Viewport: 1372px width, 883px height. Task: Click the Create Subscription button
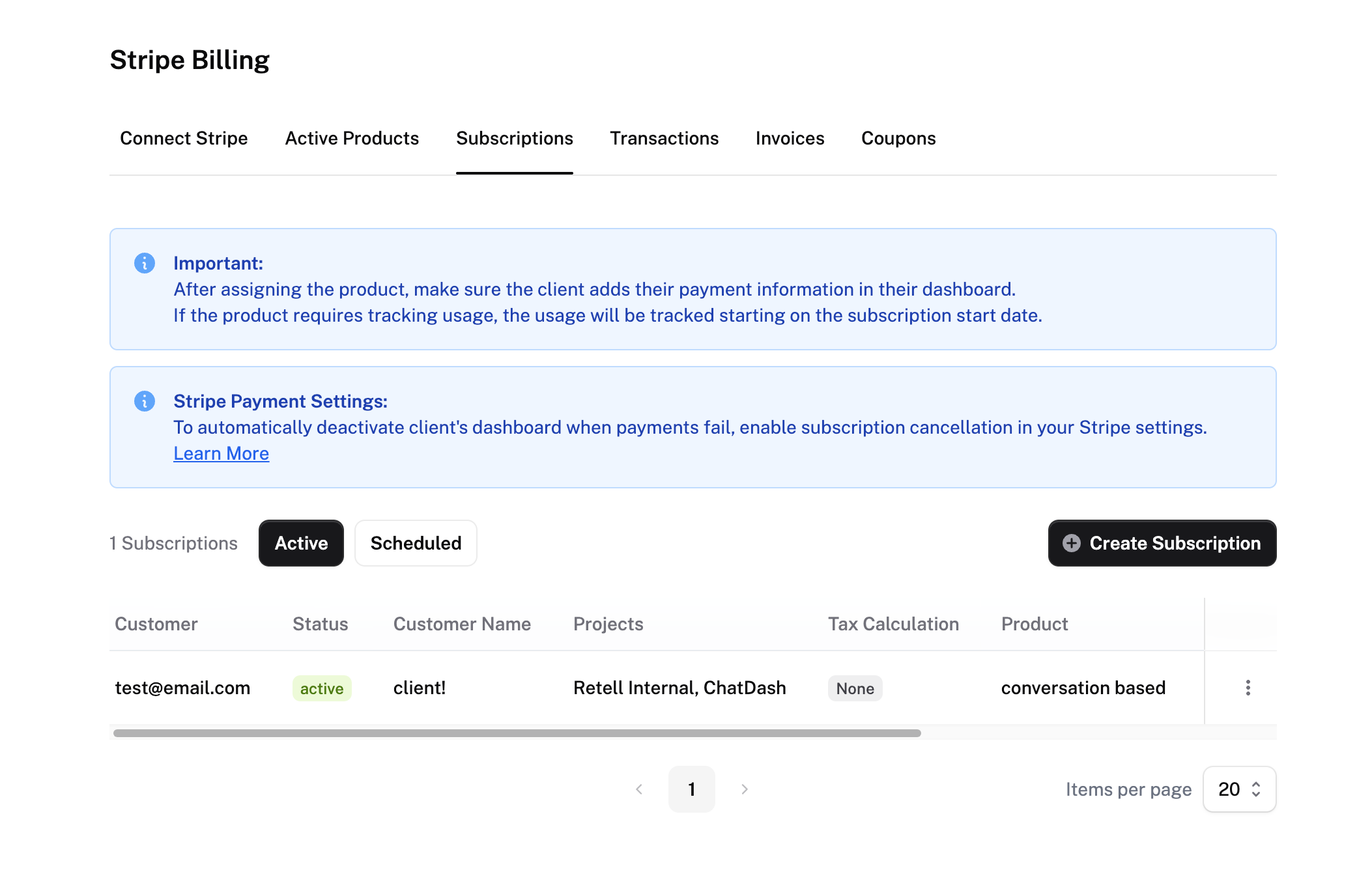click(1162, 543)
